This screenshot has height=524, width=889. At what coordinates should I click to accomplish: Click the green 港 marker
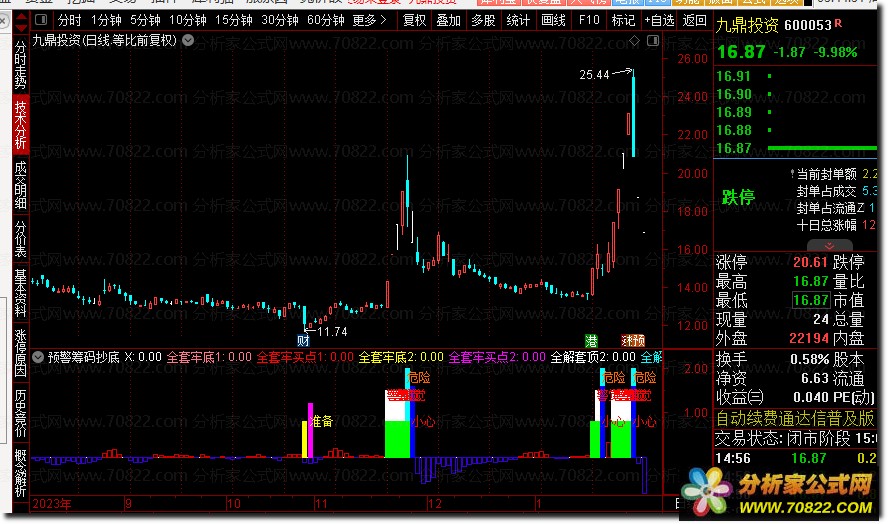point(591,340)
